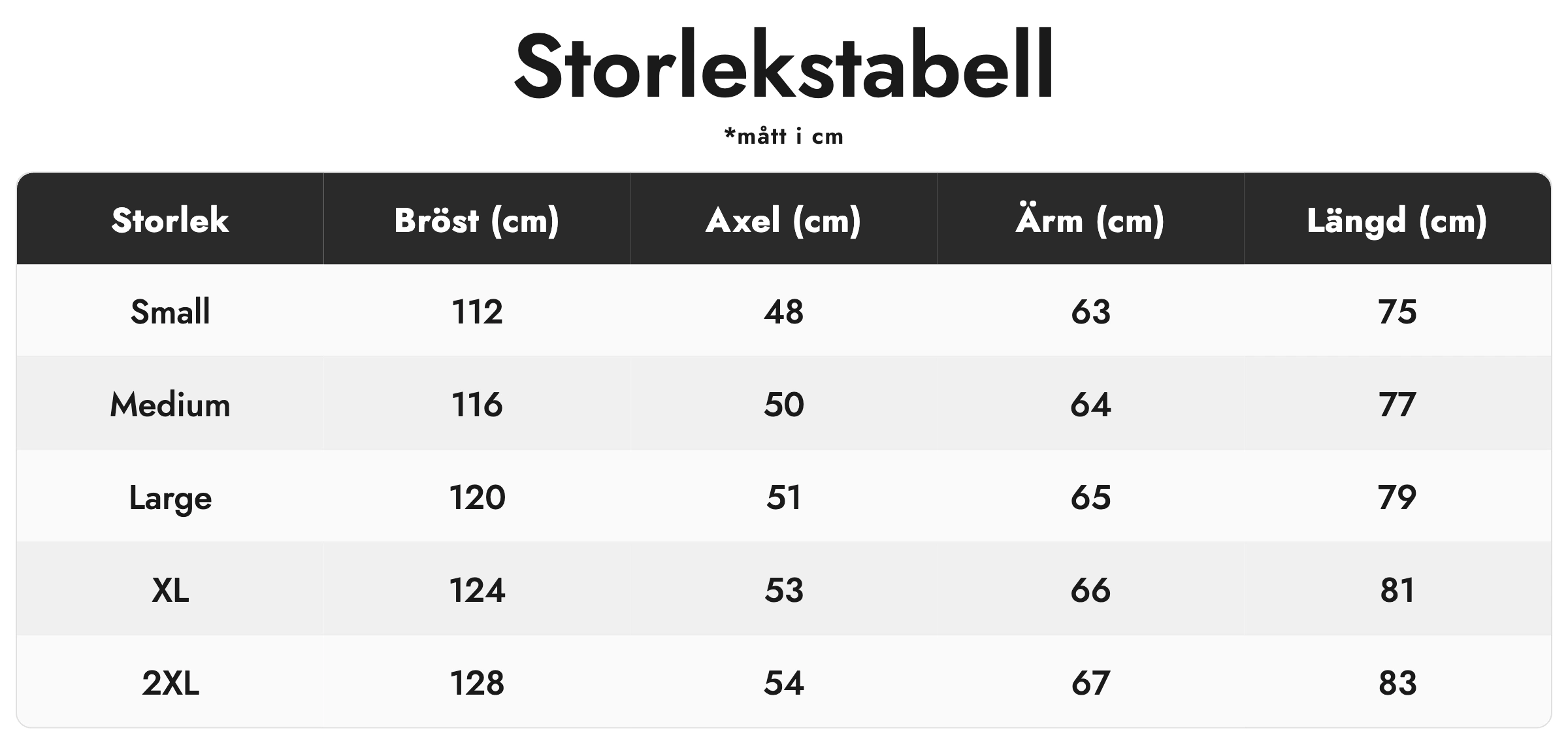Select the Bröst (cm) column header
The height and width of the screenshot is (745, 1568).
[477, 220]
